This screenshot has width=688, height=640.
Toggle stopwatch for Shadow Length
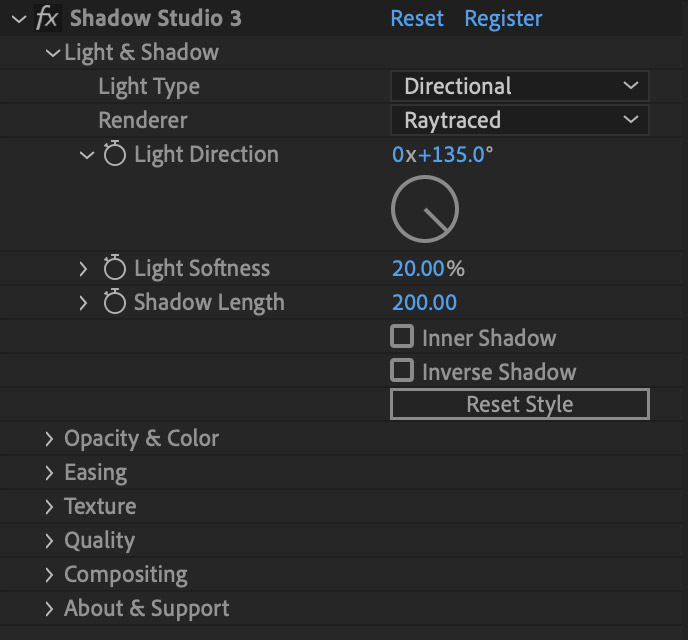tap(115, 303)
